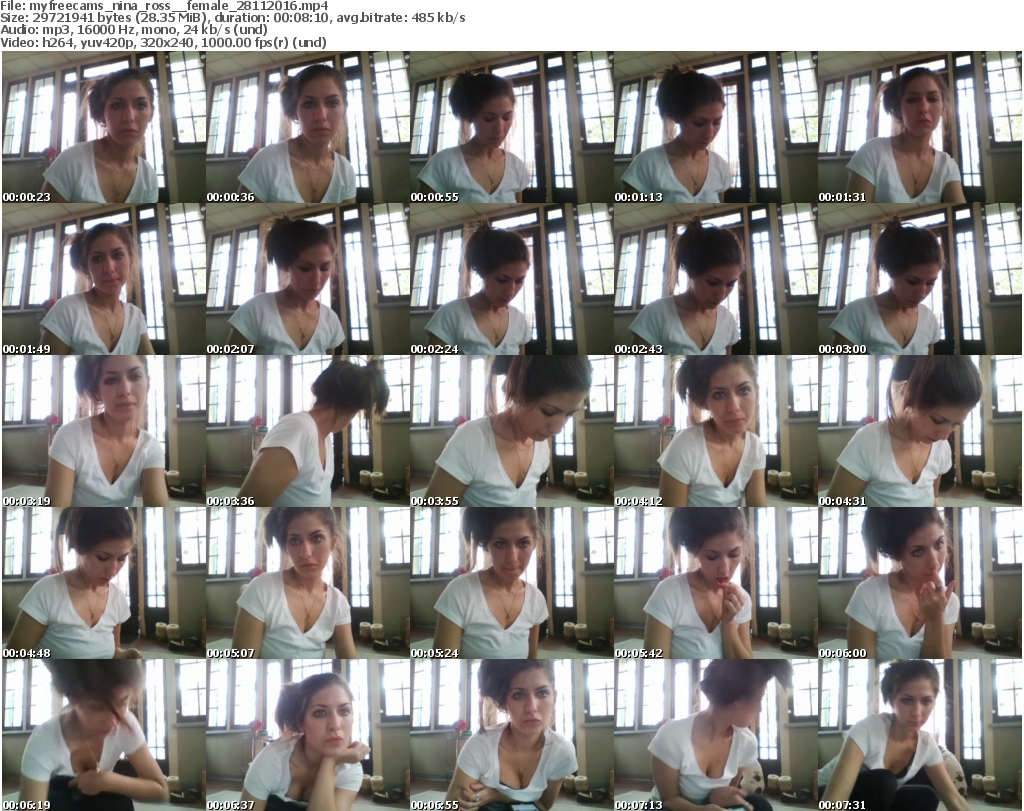Select the thumbnail frame stamped 00:00:55

pos(512,127)
